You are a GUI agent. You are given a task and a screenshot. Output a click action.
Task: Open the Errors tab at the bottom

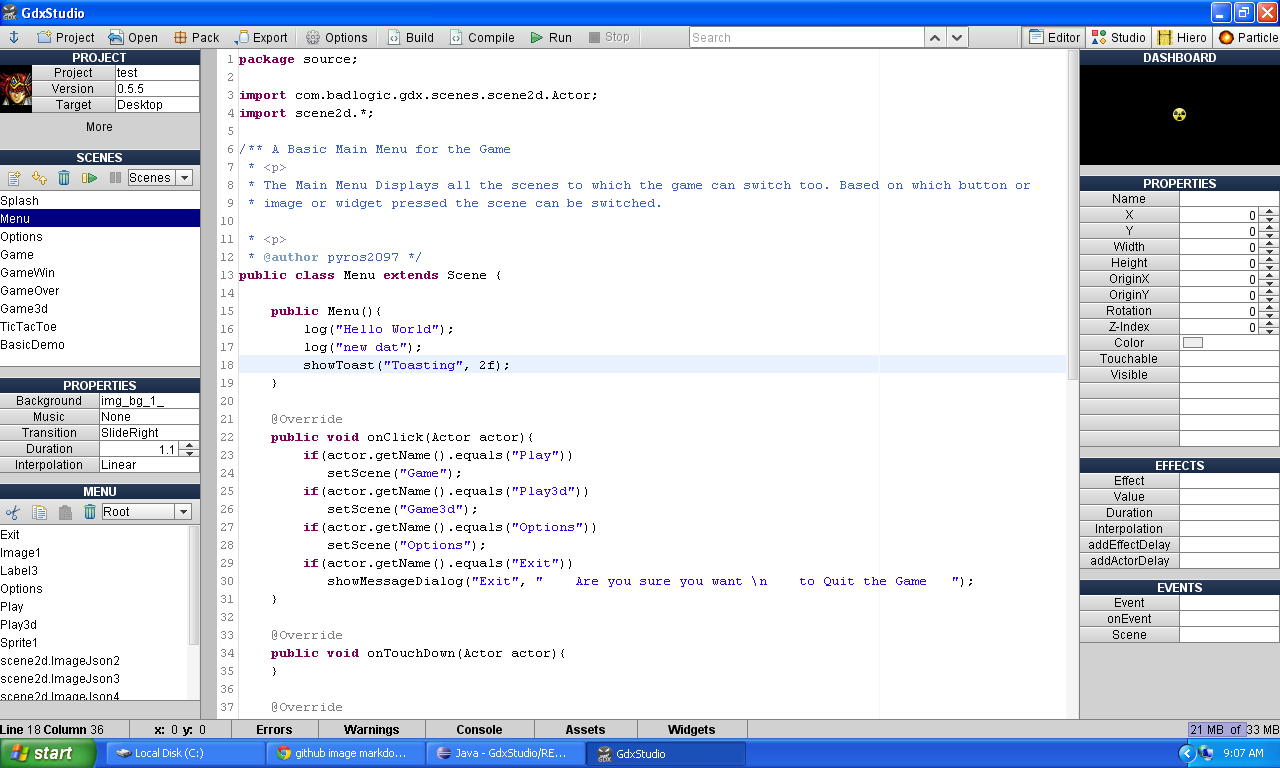tap(274, 730)
